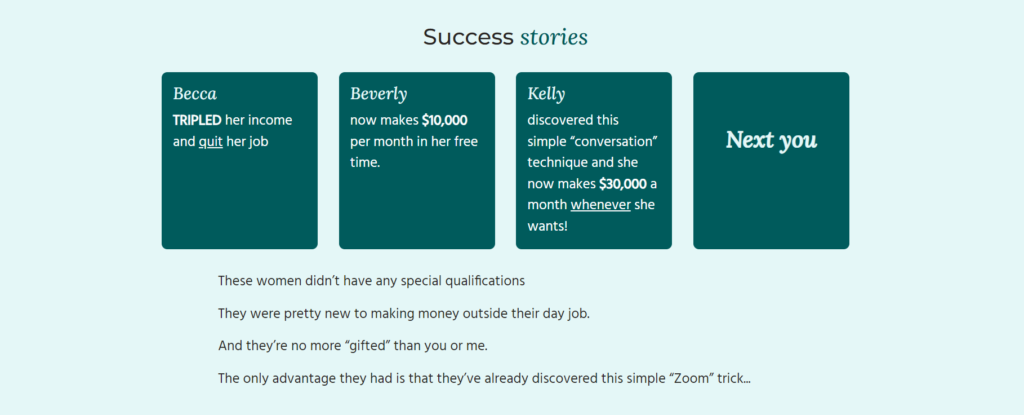This screenshot has width=1024, height=415.
Task: Click the bold "$10,000" amount
Action: pyautogui.click(x=445, y=120)
